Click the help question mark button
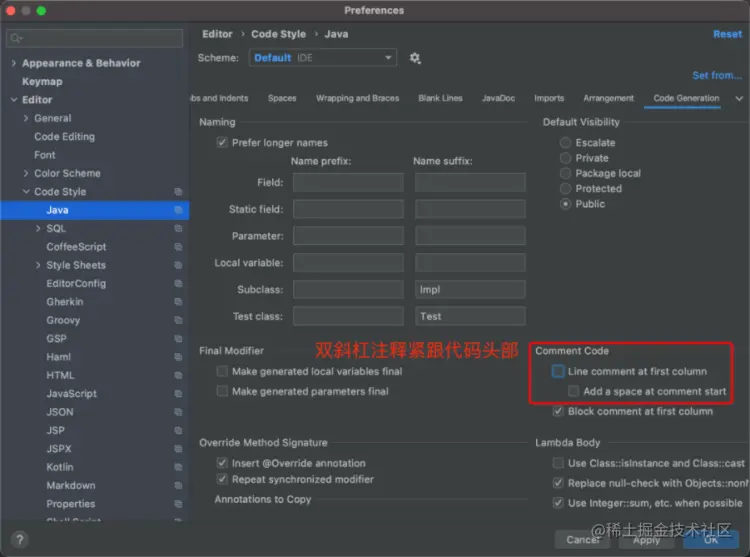750x557 pixels. [20, 540]
